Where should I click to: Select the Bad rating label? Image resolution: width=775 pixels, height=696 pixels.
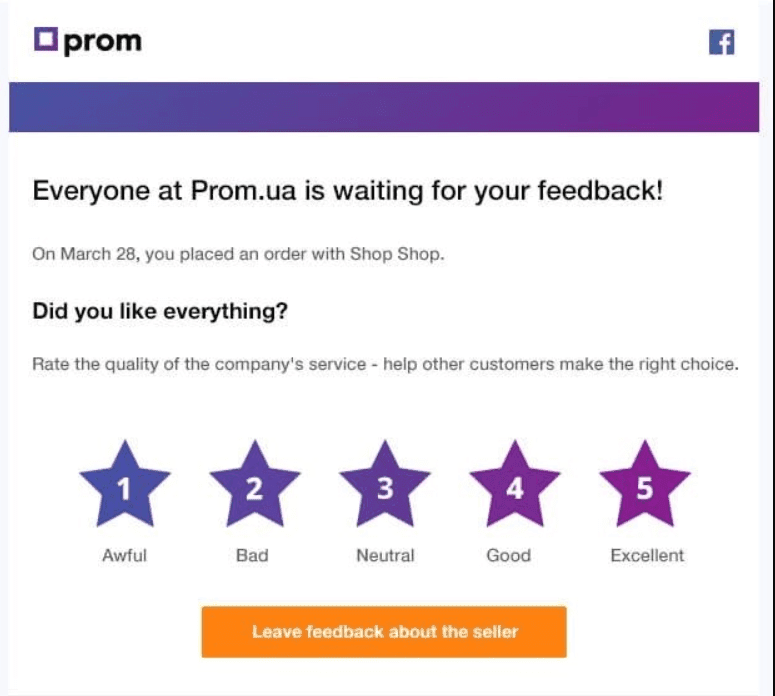tap(252, 555)
